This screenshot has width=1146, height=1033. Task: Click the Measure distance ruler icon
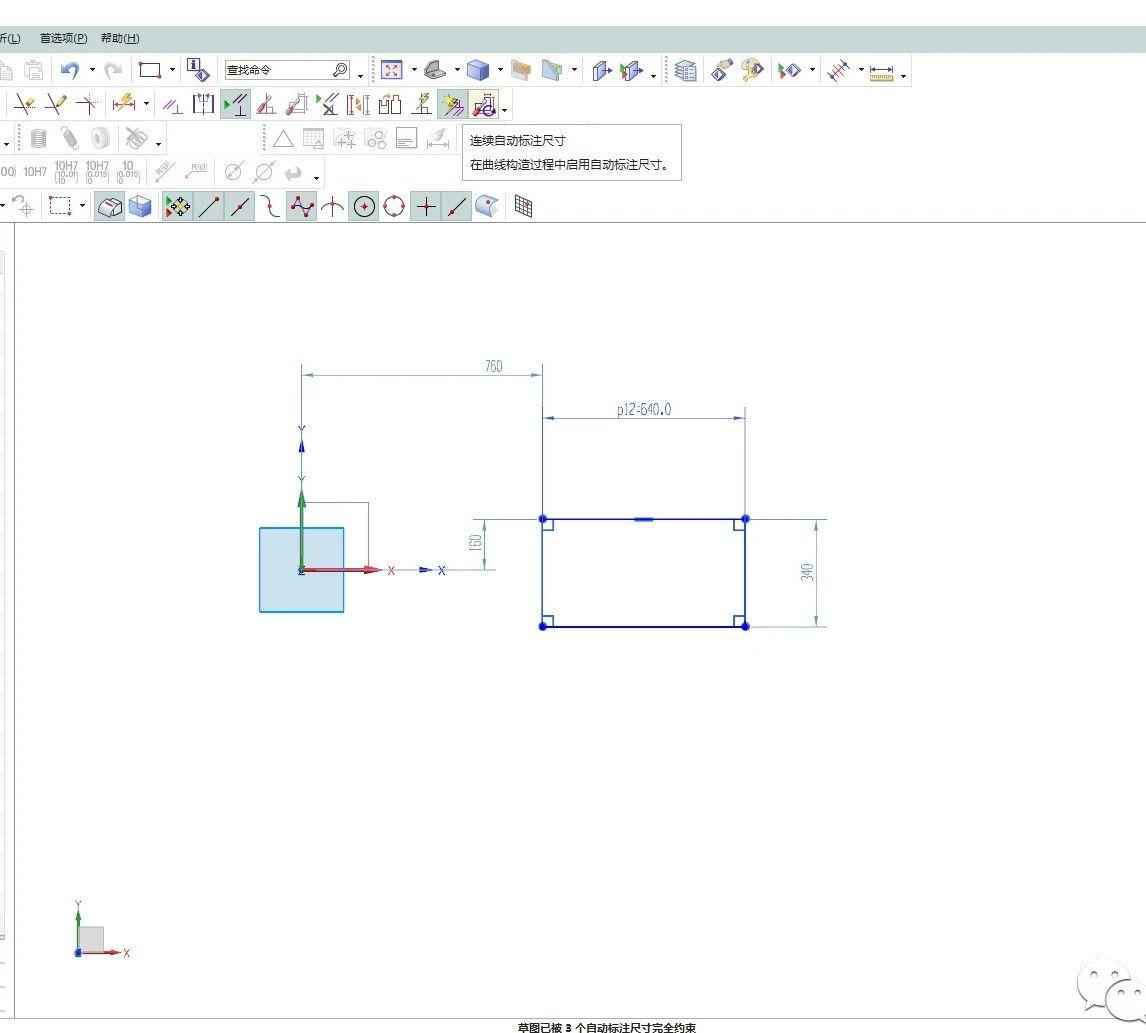pos(881,71)
